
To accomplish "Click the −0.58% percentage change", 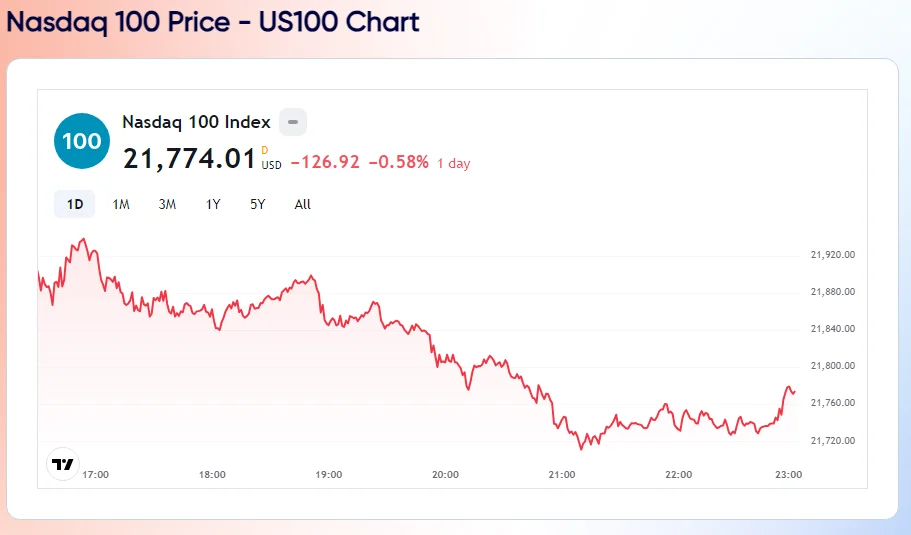I will point(399,162).
